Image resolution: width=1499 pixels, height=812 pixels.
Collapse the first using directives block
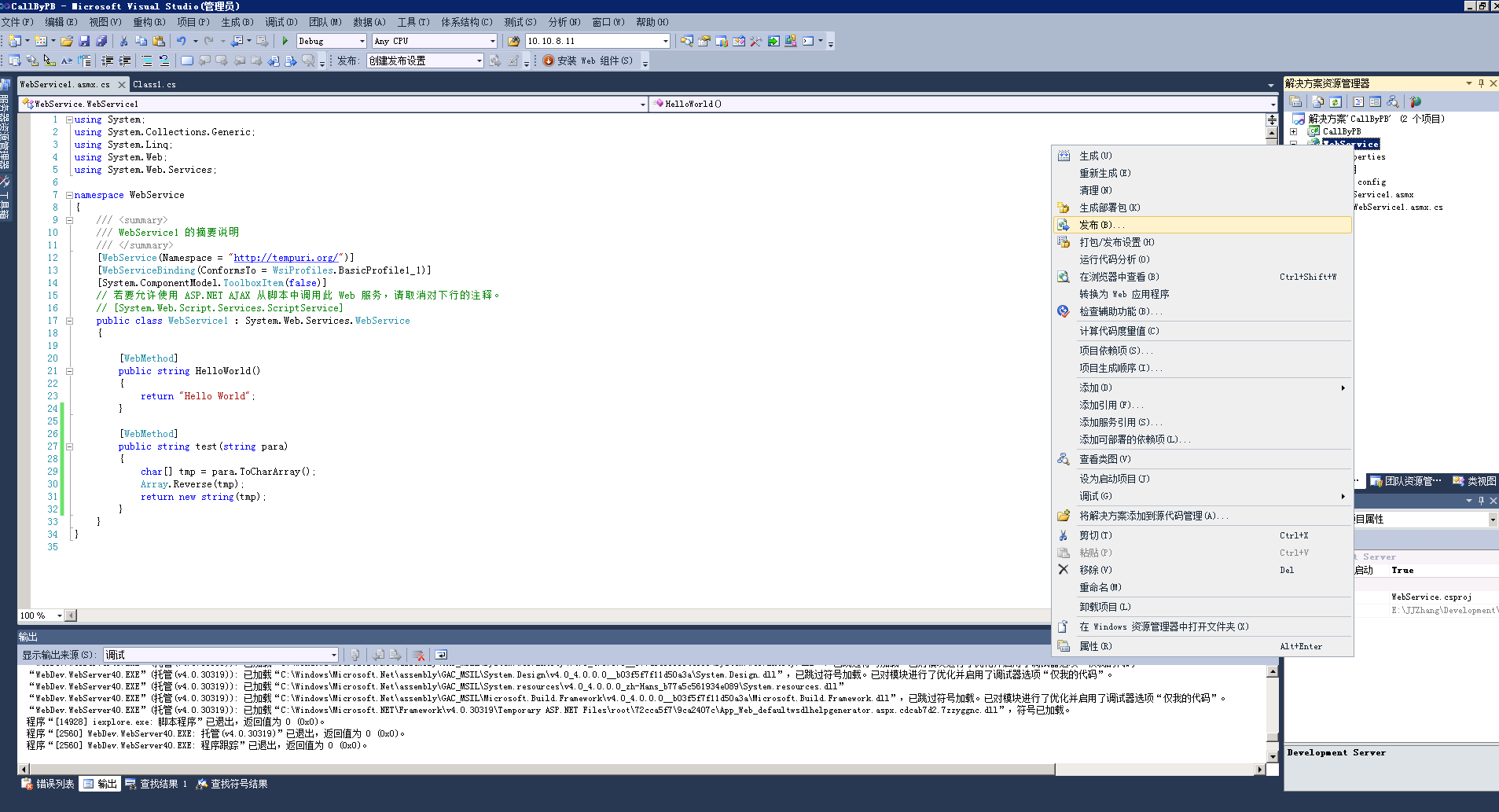70,119
